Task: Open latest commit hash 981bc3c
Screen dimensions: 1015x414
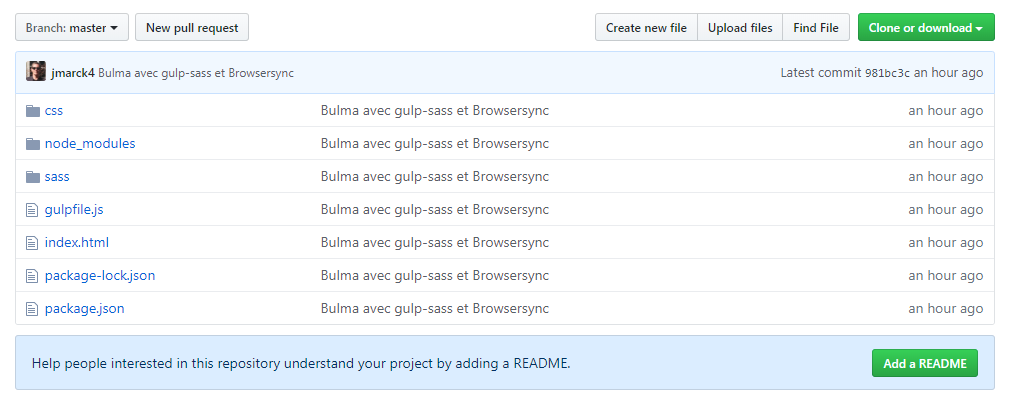Action: [887, 73]
